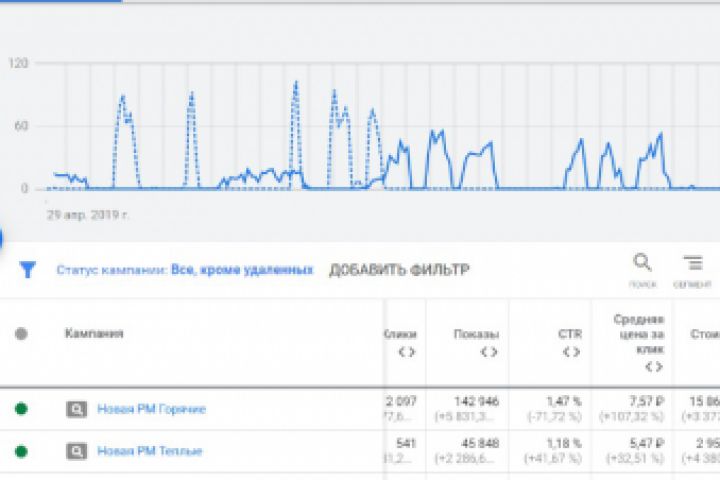Screen dimensions: 720x480
Task: Open the Новая РМ Горячие campaign link
Action: [x=151, y=408]
